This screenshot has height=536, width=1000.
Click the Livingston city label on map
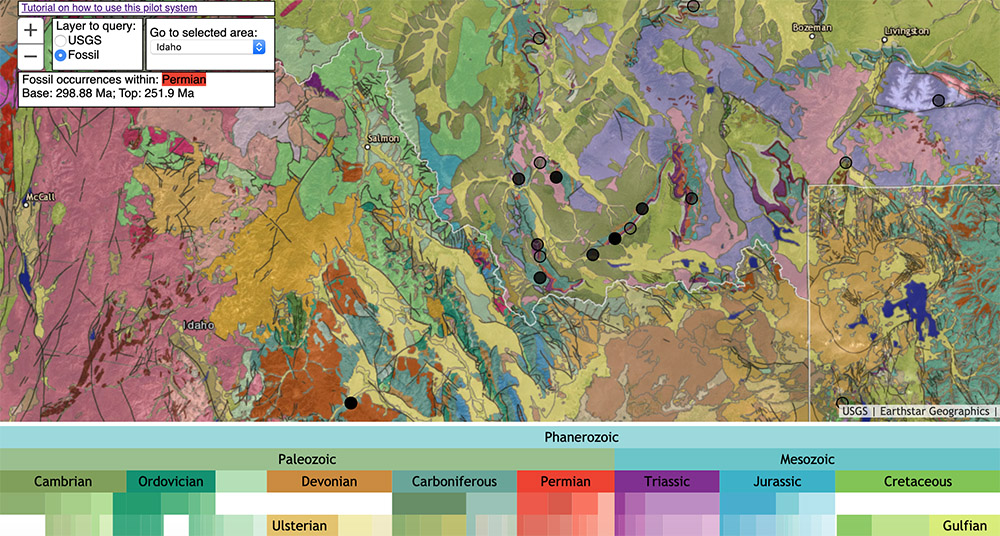point(906,31)
